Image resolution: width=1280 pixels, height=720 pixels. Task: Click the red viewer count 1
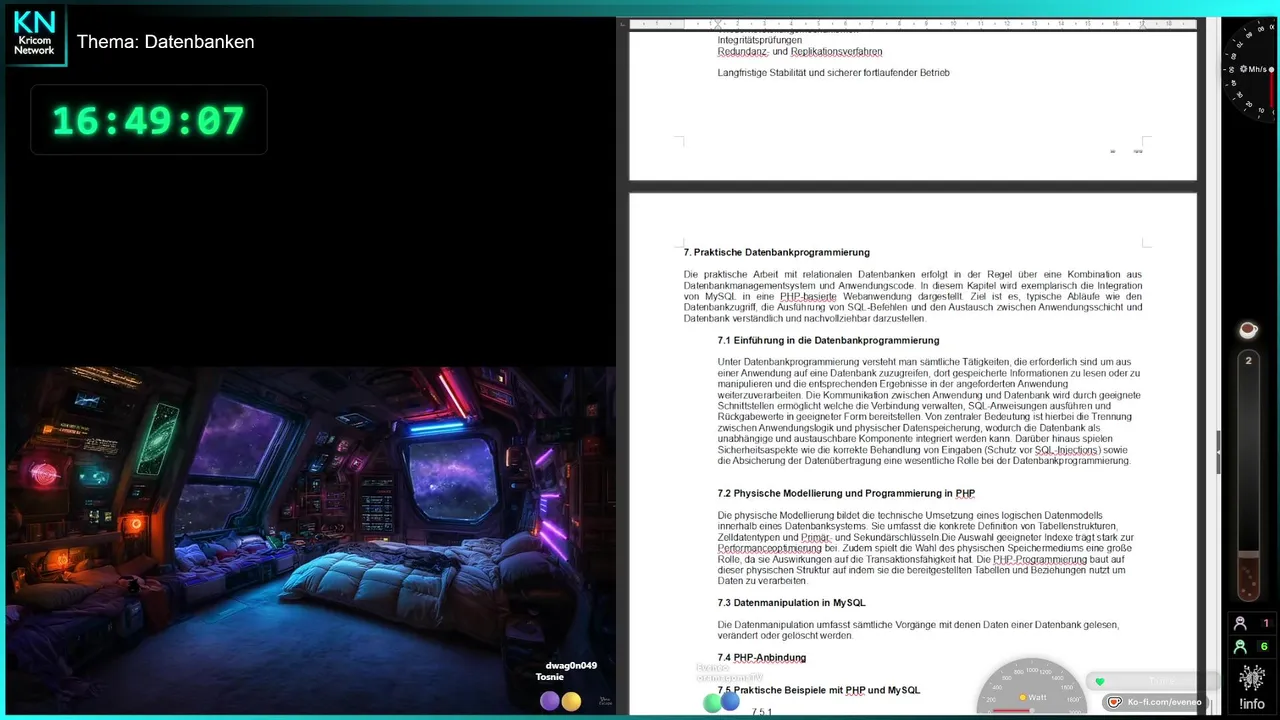[x=1265, y=623]
